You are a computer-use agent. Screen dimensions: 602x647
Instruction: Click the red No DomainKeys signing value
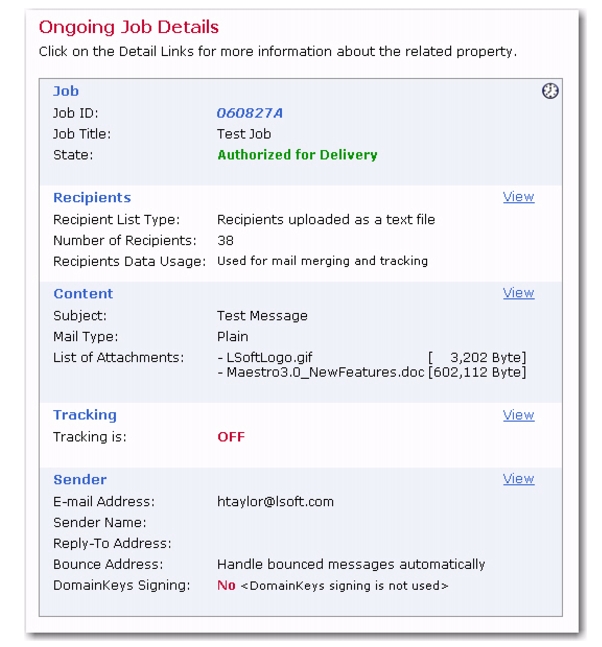tap(227, 586)
